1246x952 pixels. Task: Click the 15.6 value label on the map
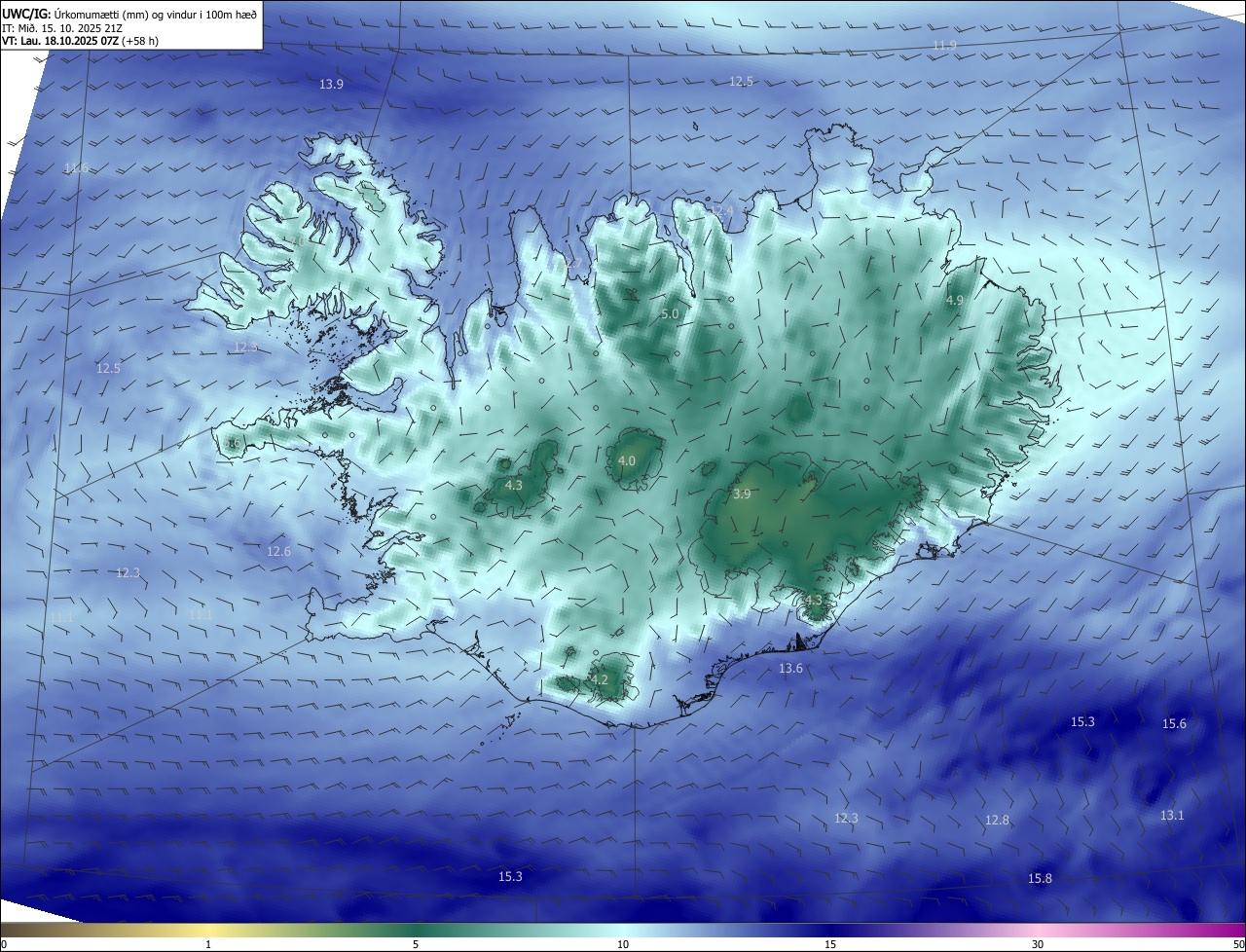click(1174, 724)
